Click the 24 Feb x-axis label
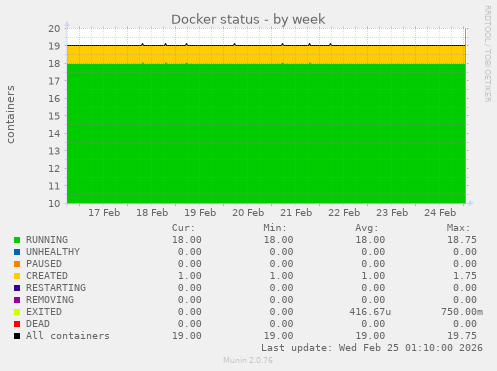Image resolution: width=497 pixels, height=371 pixels. 440,213
